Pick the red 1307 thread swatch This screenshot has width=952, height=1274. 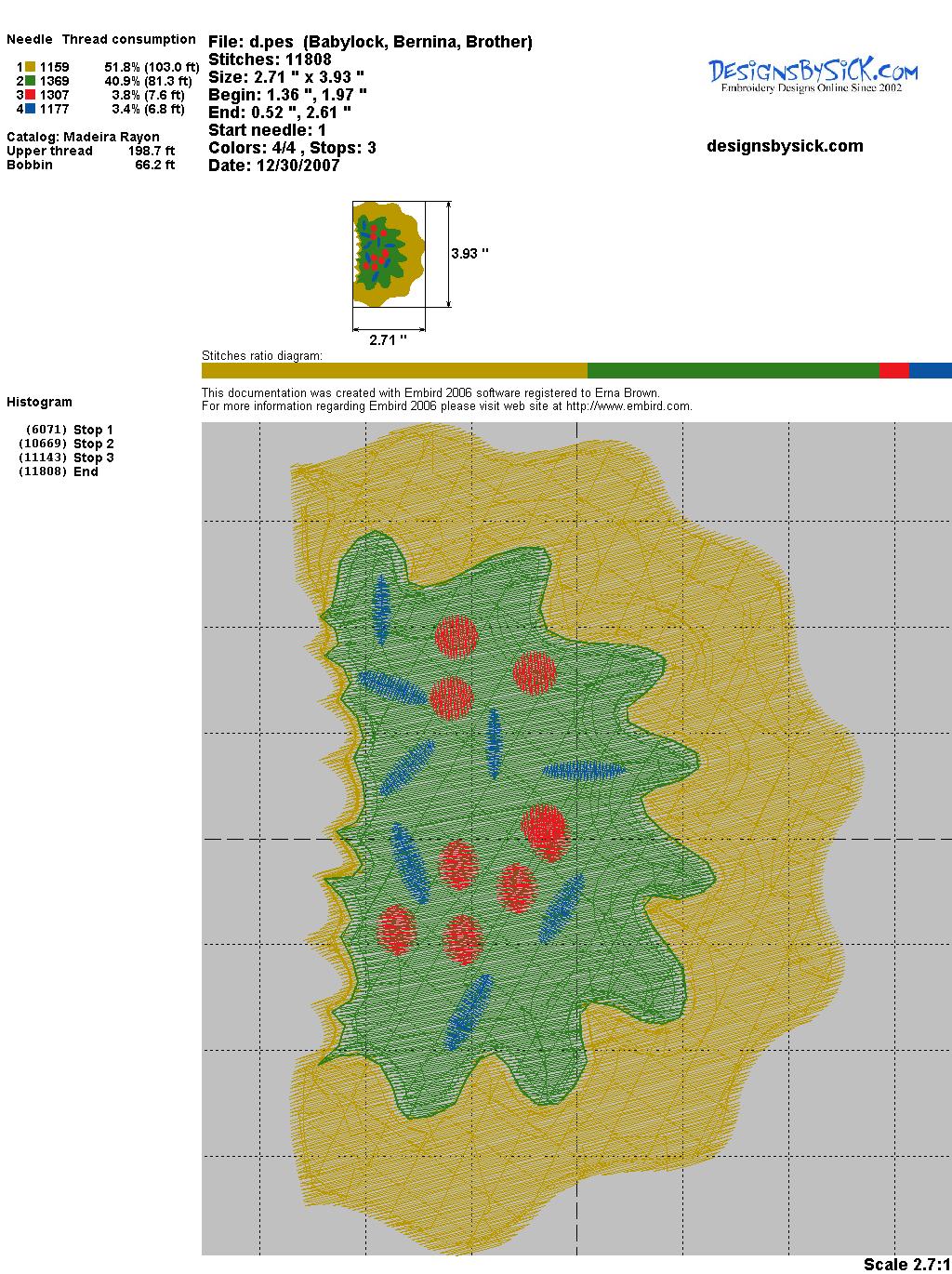coord(31,95)
